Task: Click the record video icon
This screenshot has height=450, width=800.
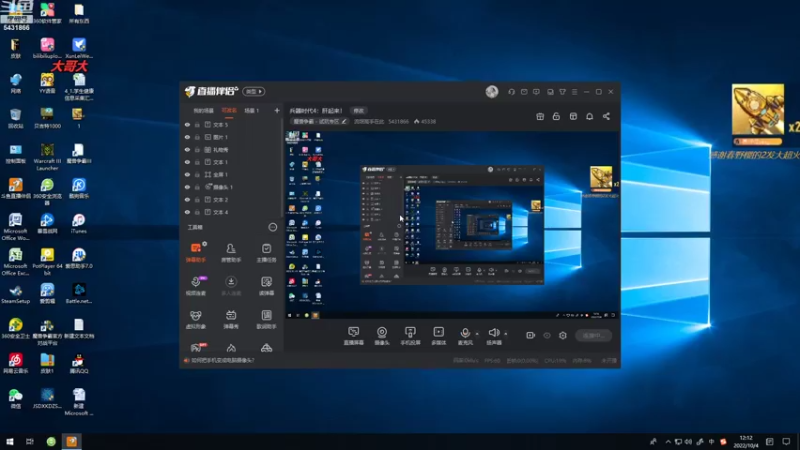Action: (x=531, y=335)
